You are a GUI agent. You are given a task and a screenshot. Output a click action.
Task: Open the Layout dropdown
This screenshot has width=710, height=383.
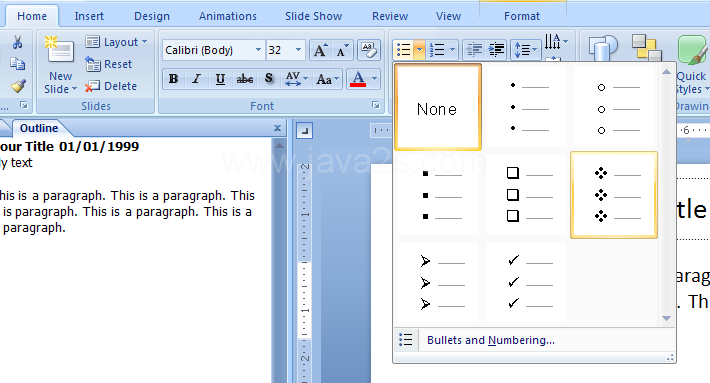(116, 42)
